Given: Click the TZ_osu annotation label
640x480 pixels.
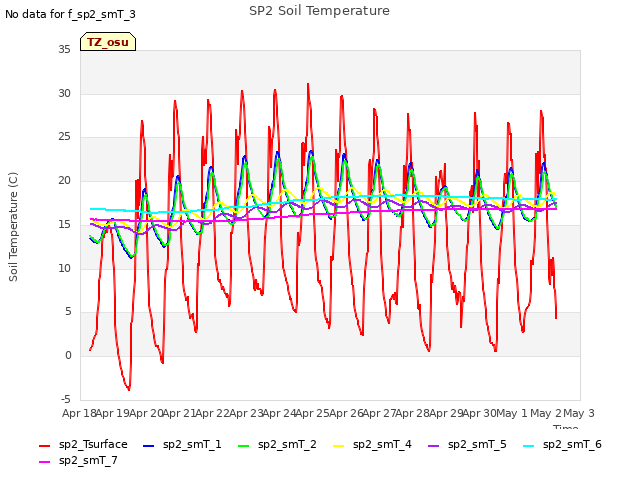Looking at the screenshot, I should tap(108, 42).
